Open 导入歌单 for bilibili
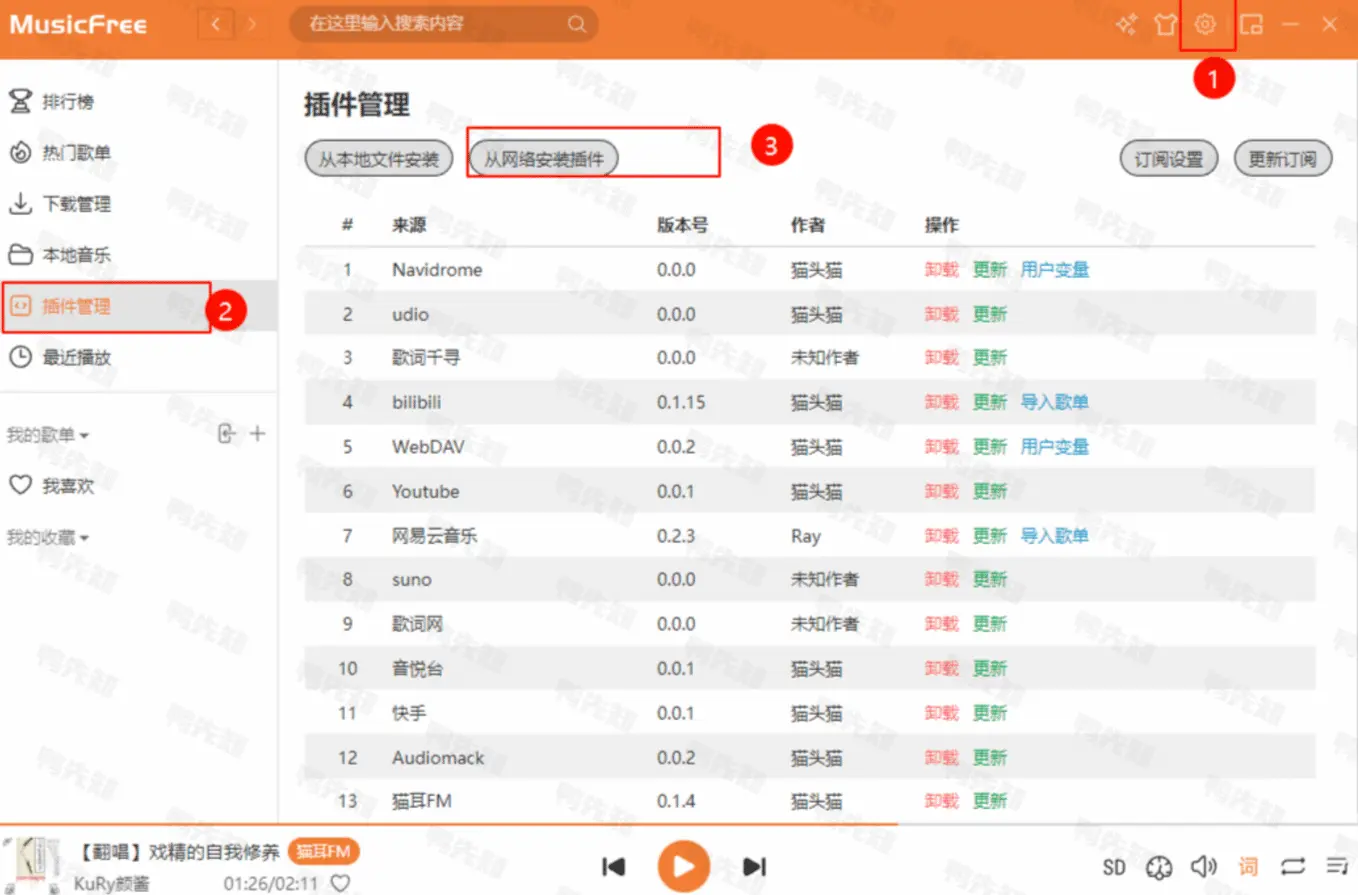 [x=1055, y=402]
